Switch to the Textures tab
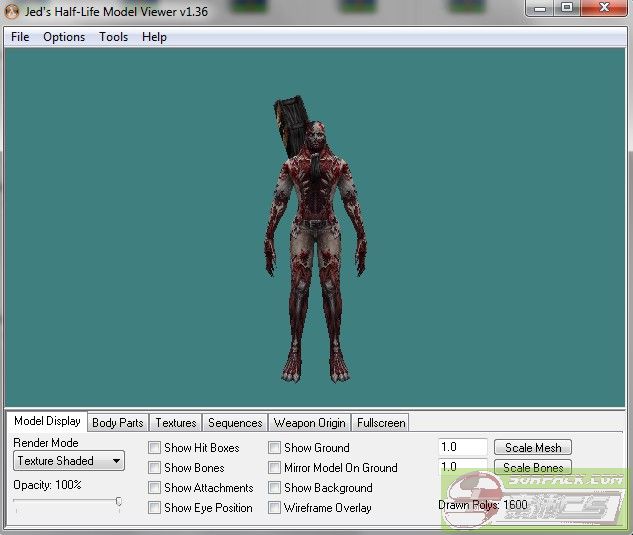Image resolution: width=633 pixels, height=535 pixels. coord(176,423)
